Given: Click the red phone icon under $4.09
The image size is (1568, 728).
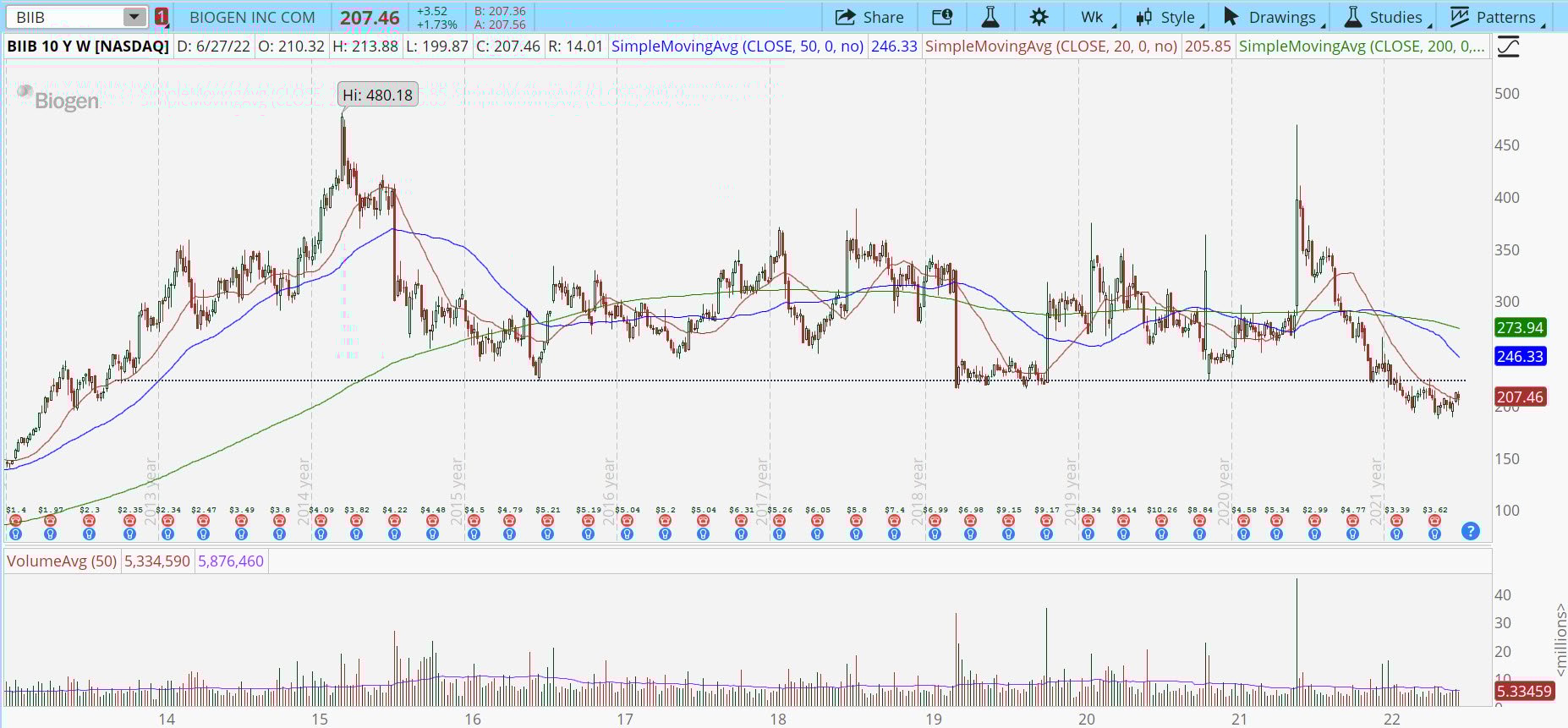Looking at the screenshot, I should pyautogui.click(x=321, y=521).
